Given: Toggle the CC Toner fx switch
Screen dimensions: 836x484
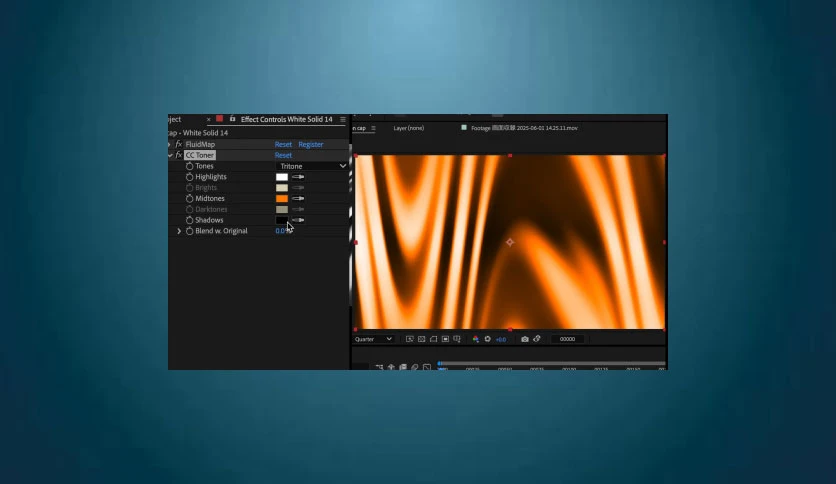Looking at the screenshot, I should 179,155.
